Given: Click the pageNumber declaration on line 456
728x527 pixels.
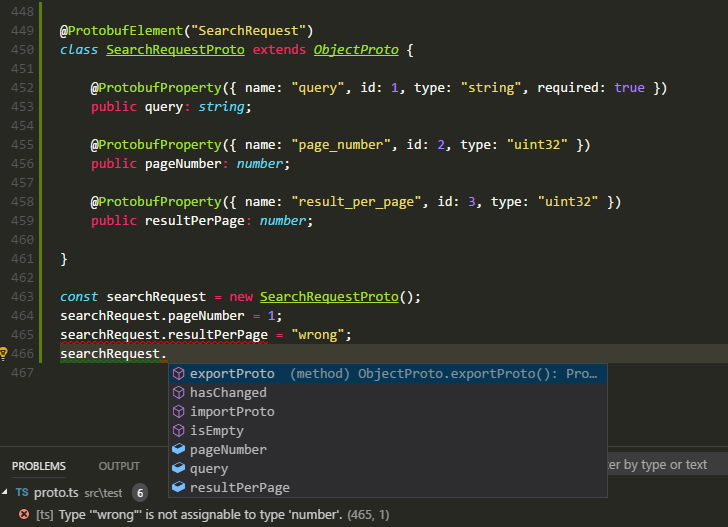Looking at the screenshot, I should coord(183,164).
